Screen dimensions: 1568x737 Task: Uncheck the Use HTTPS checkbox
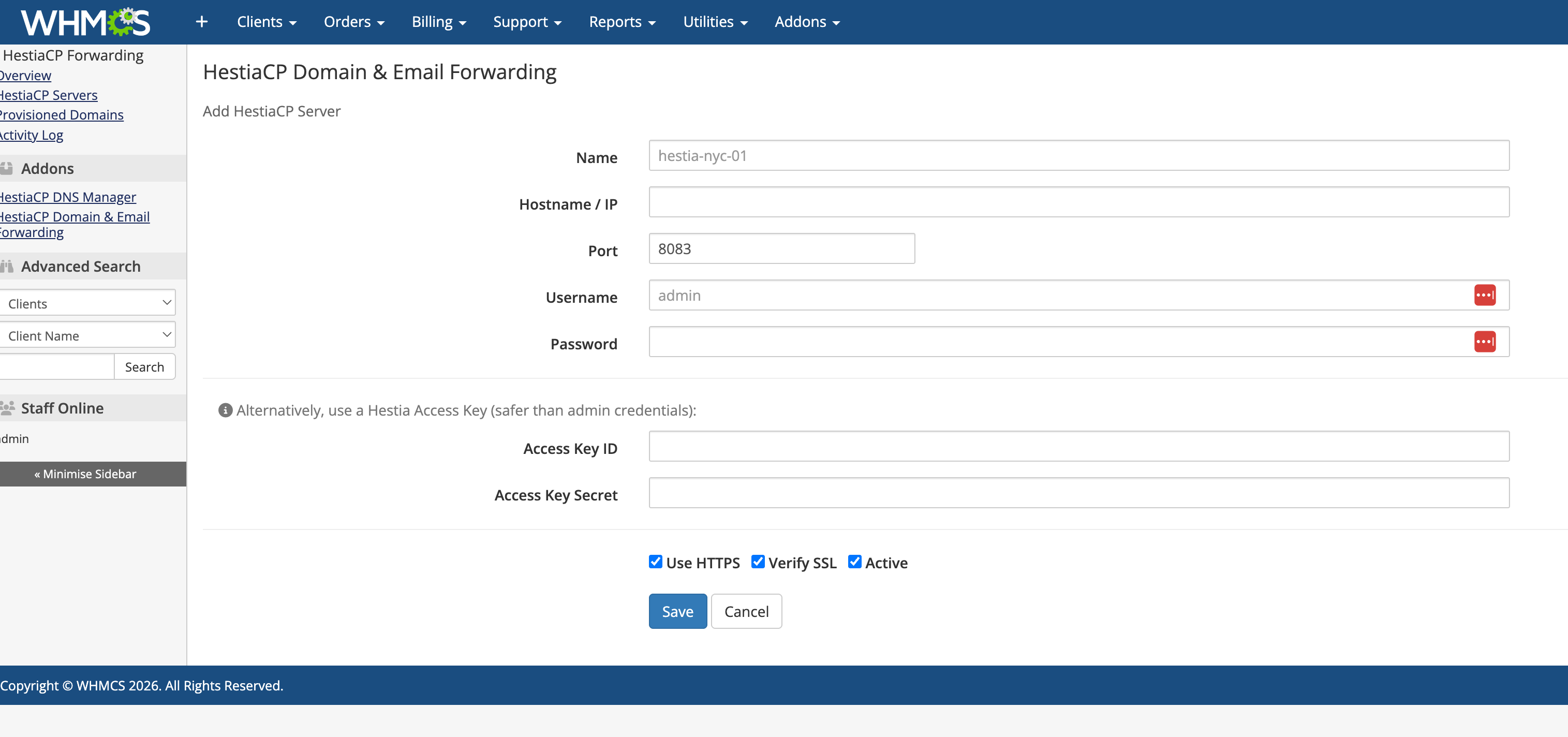point(655,561)
